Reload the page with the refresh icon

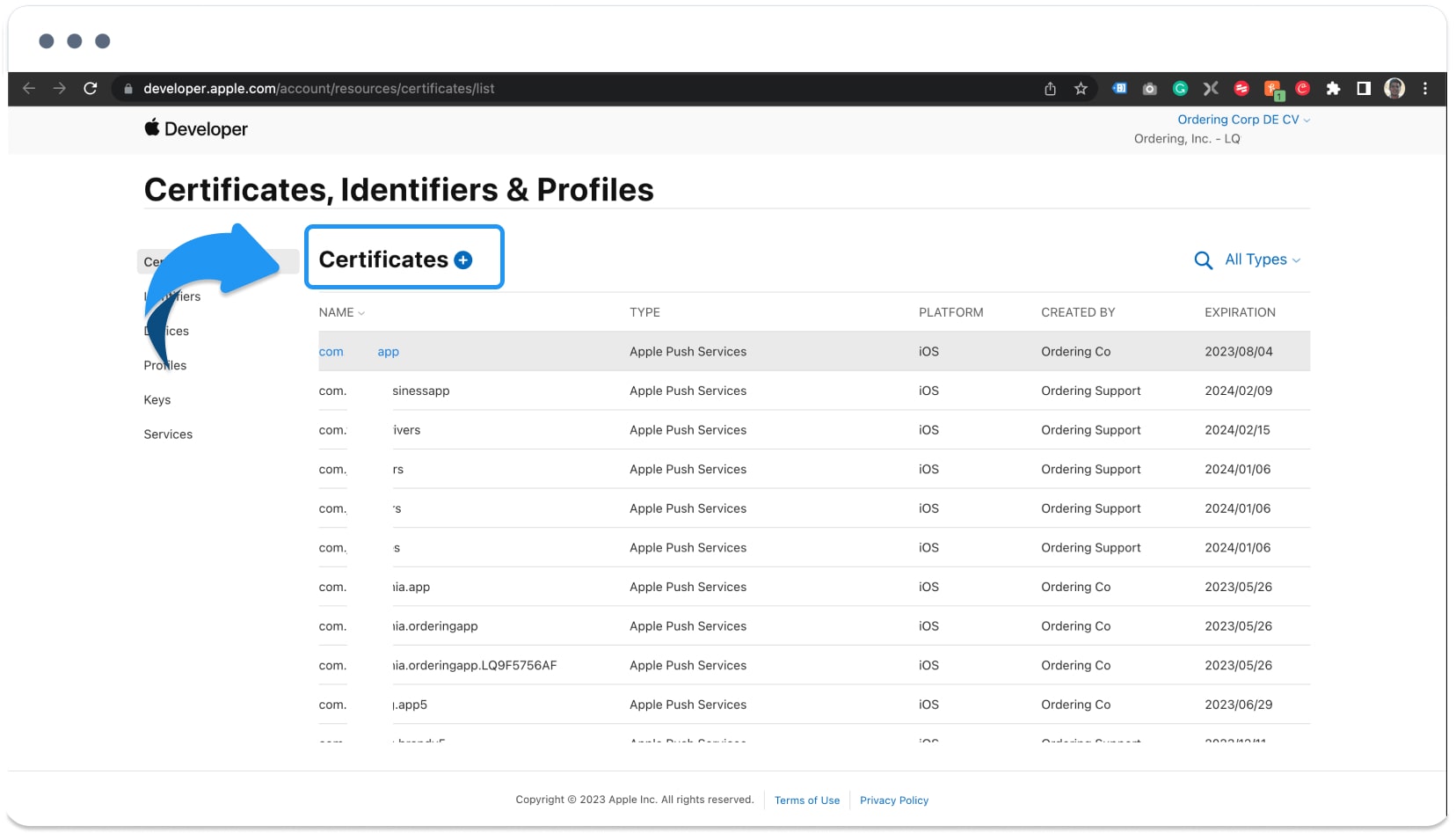[x=91, y=89]
